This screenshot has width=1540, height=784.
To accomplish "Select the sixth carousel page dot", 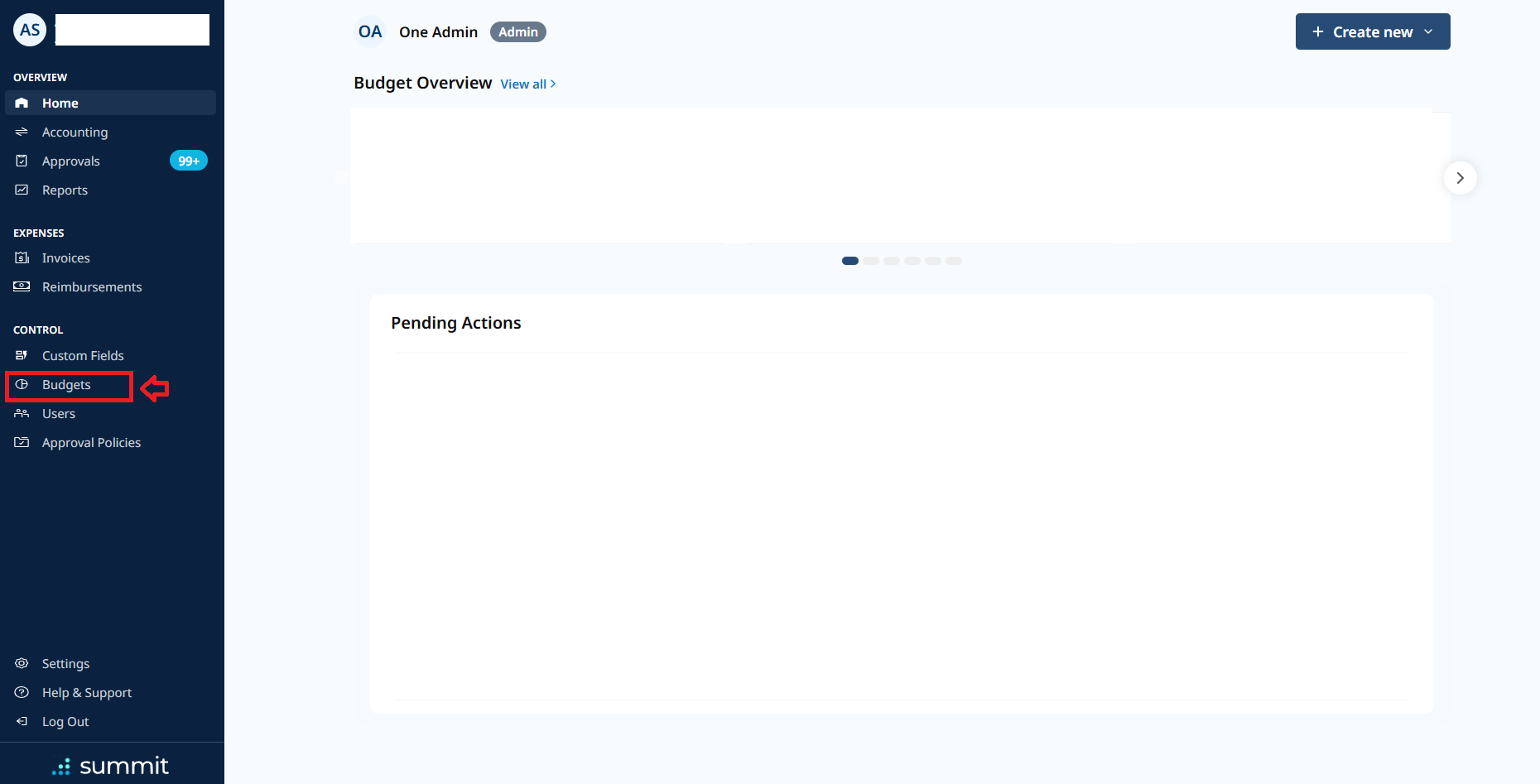I will pos(954,261).
